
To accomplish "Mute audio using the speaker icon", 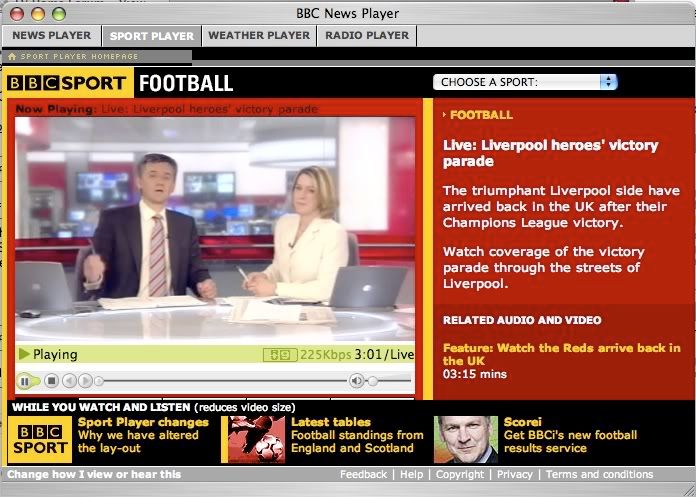I will [x=357, y=381].
